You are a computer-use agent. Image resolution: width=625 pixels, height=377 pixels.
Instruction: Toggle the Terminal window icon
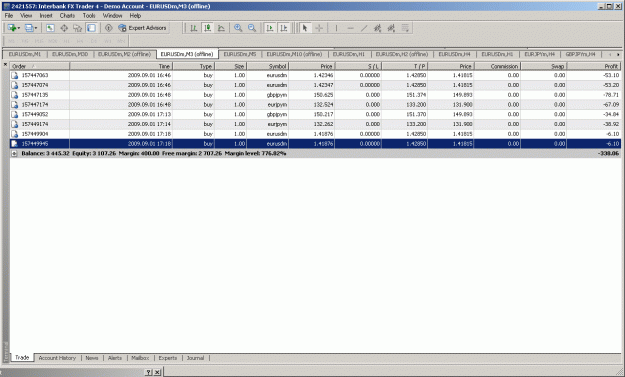tap(91, 28)
